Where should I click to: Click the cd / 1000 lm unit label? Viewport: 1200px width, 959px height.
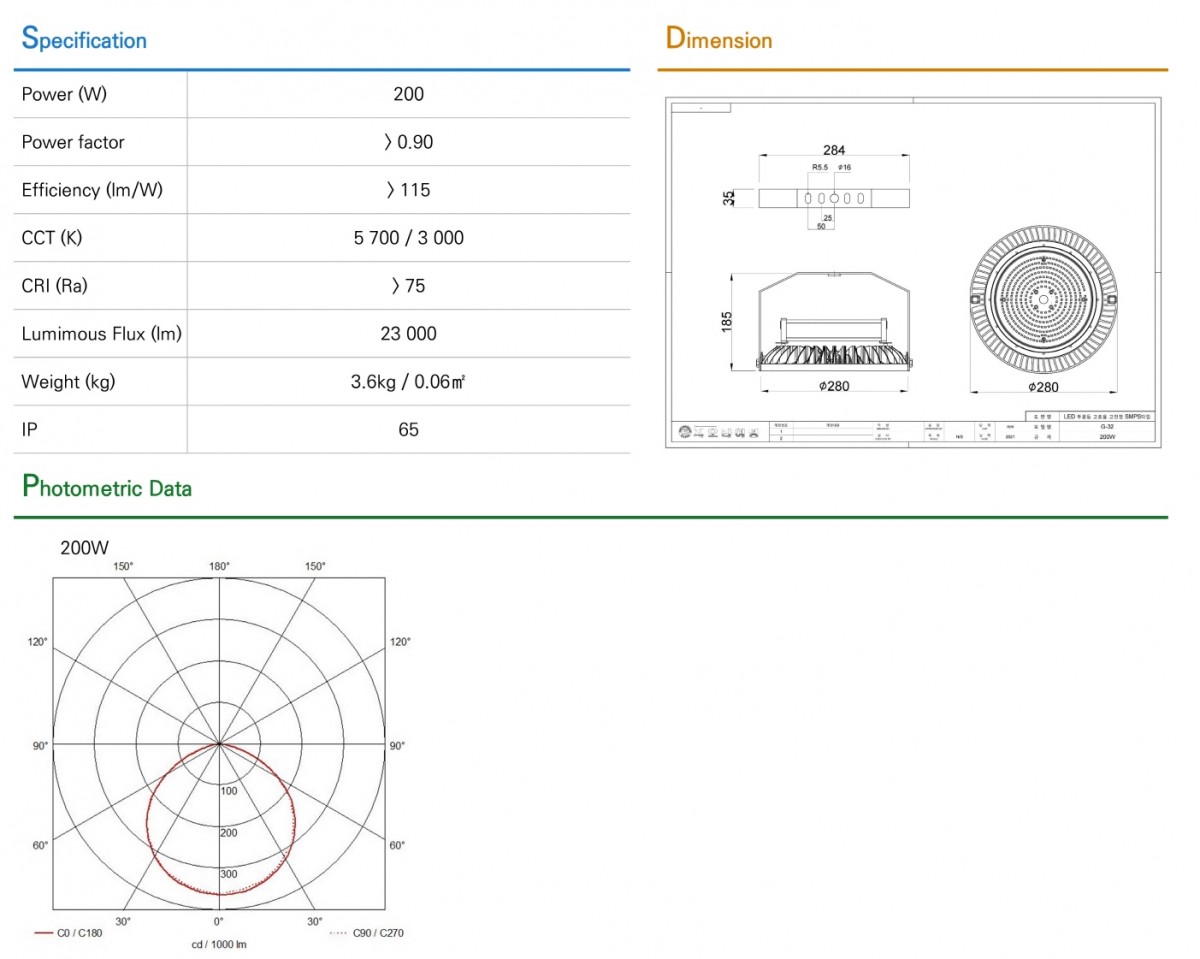click(x=219, y=945)
